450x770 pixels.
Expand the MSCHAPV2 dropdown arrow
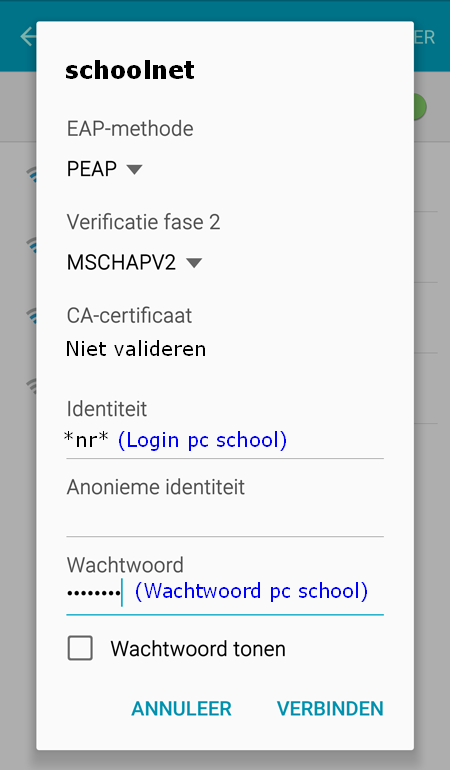(x=194, y=263)
